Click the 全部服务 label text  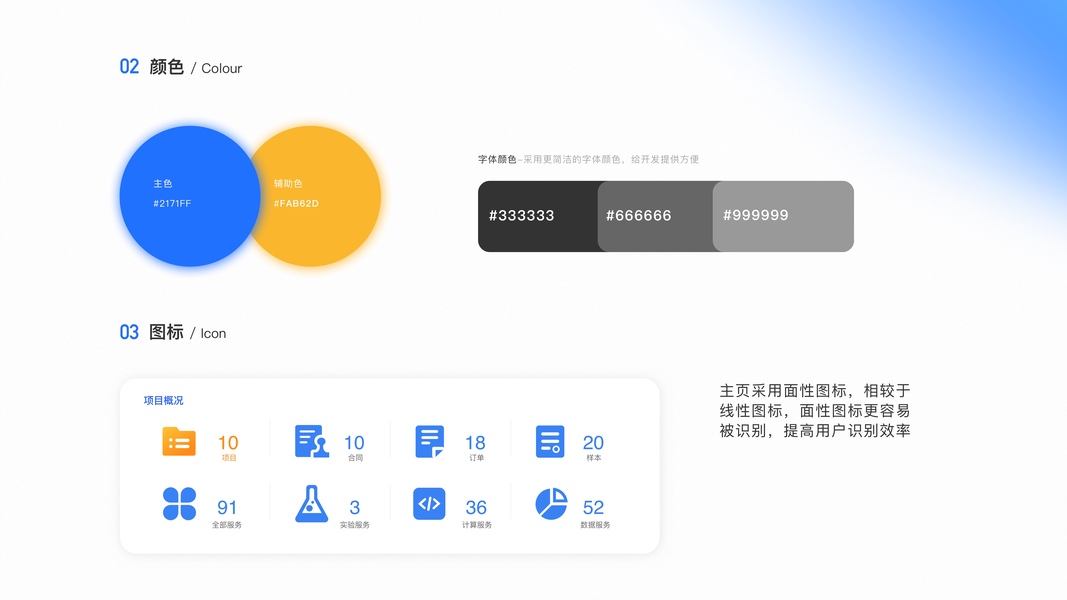[x=227, y=525]
